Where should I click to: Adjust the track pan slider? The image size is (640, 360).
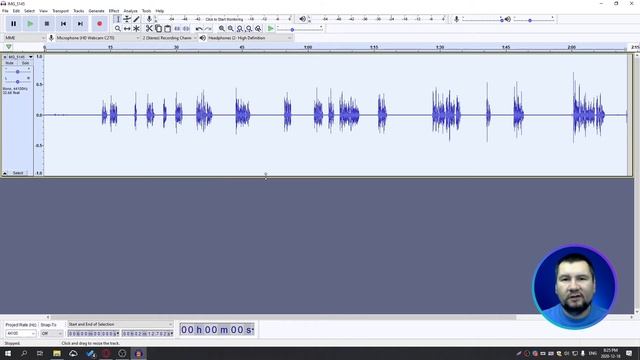(x=17, y=81)
